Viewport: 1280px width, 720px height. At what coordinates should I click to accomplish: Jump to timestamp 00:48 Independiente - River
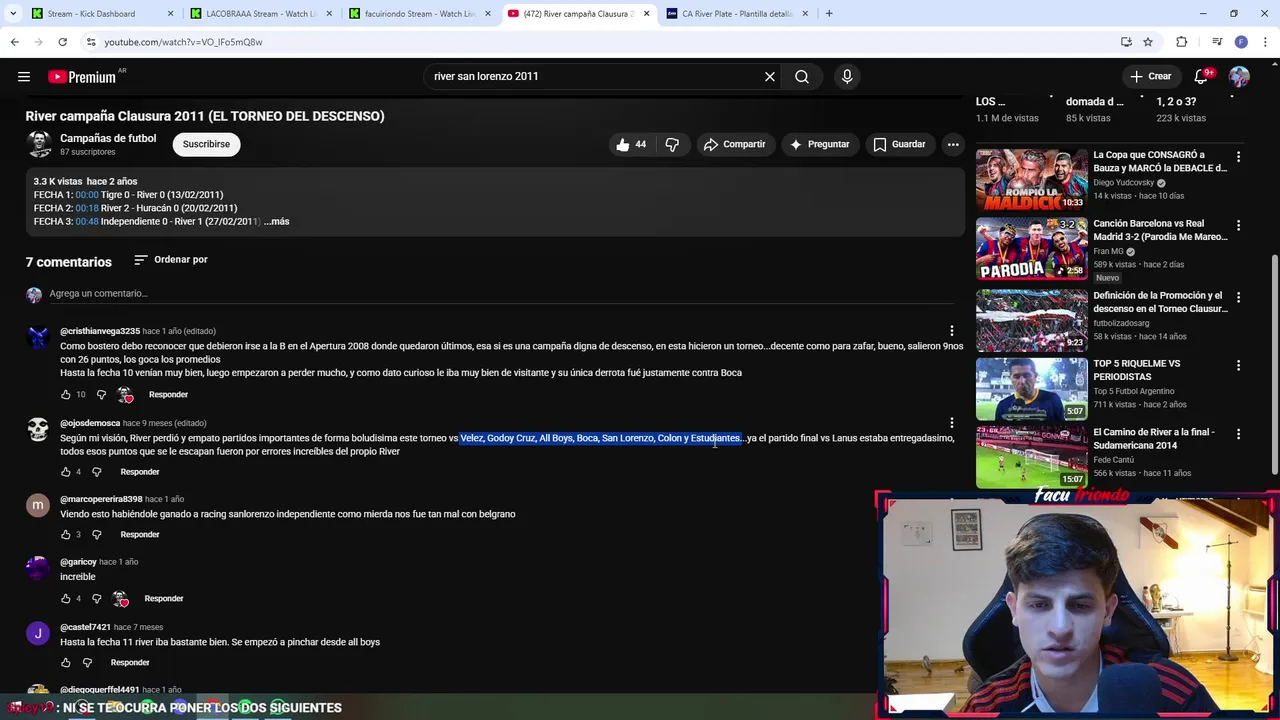87,222
